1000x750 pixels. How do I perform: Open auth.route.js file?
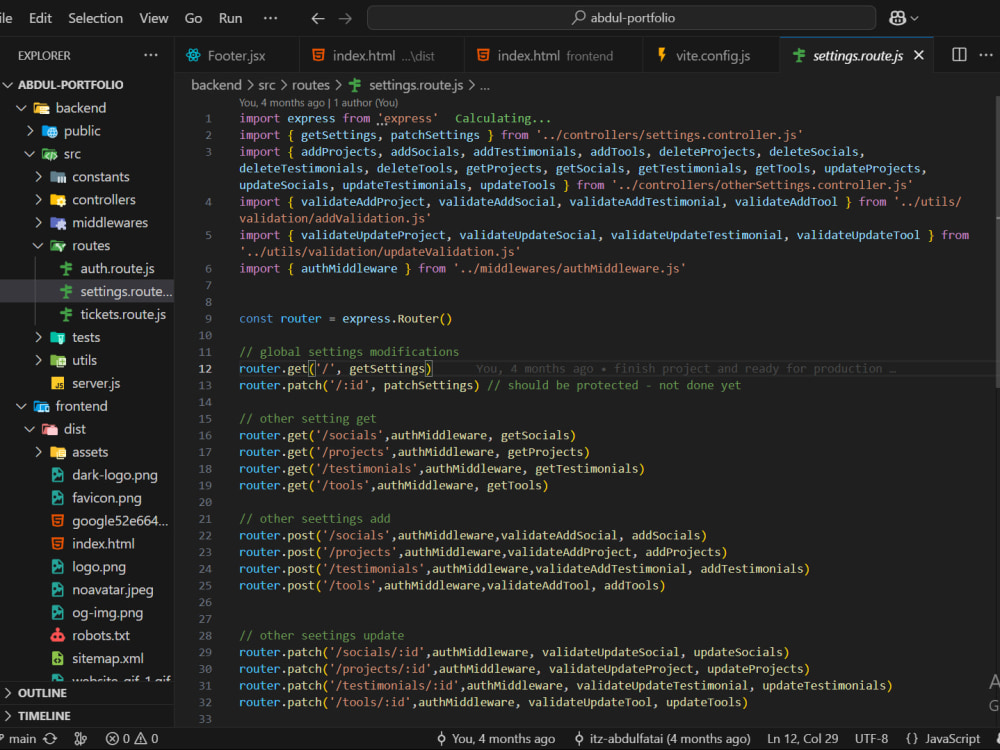coord(117,268)
